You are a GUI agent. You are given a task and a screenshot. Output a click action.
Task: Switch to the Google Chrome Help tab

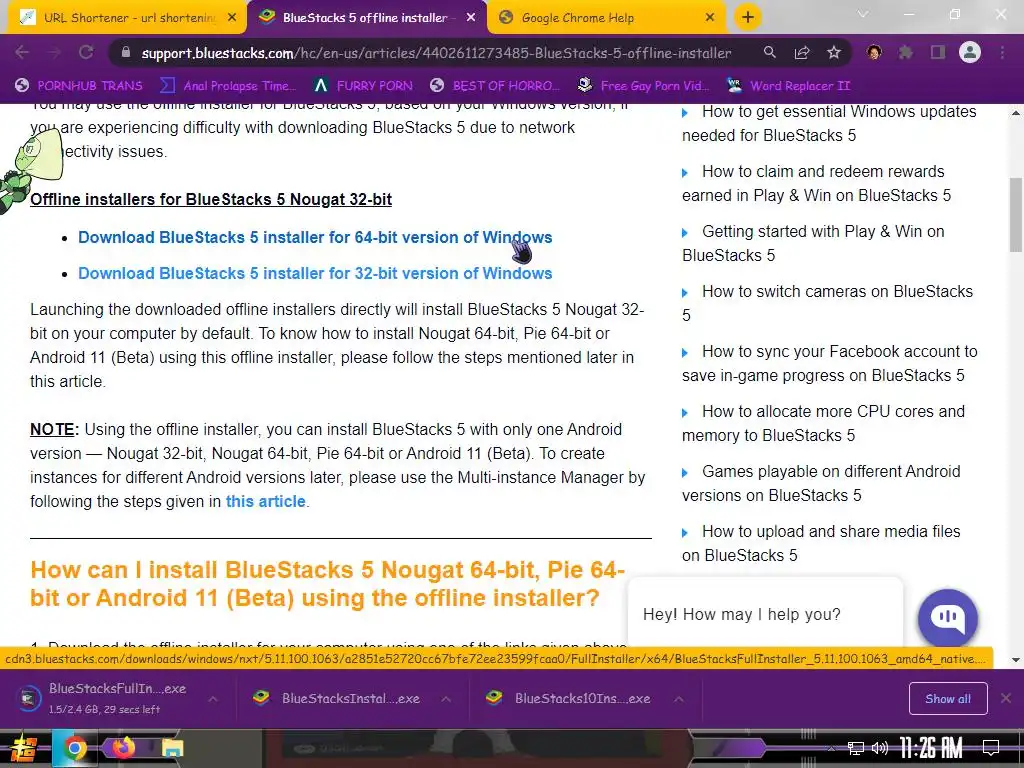coord(607,18)
